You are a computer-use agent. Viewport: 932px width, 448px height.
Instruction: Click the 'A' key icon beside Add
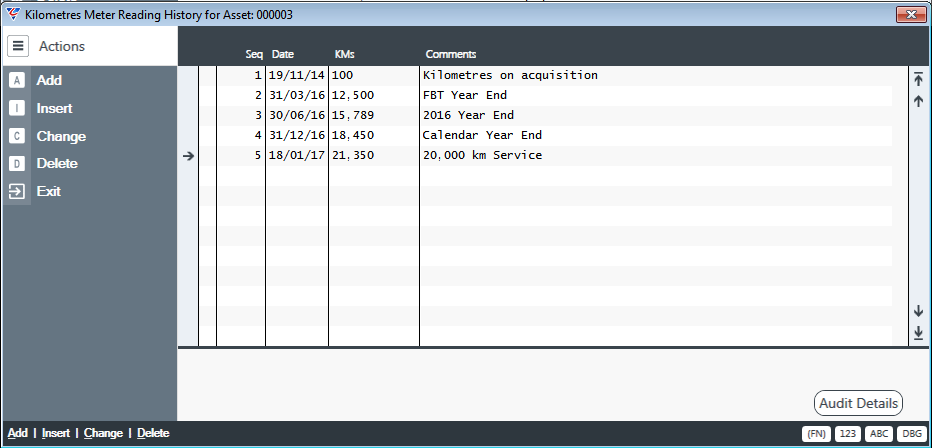pyautogui.click(x=17, y=80)
